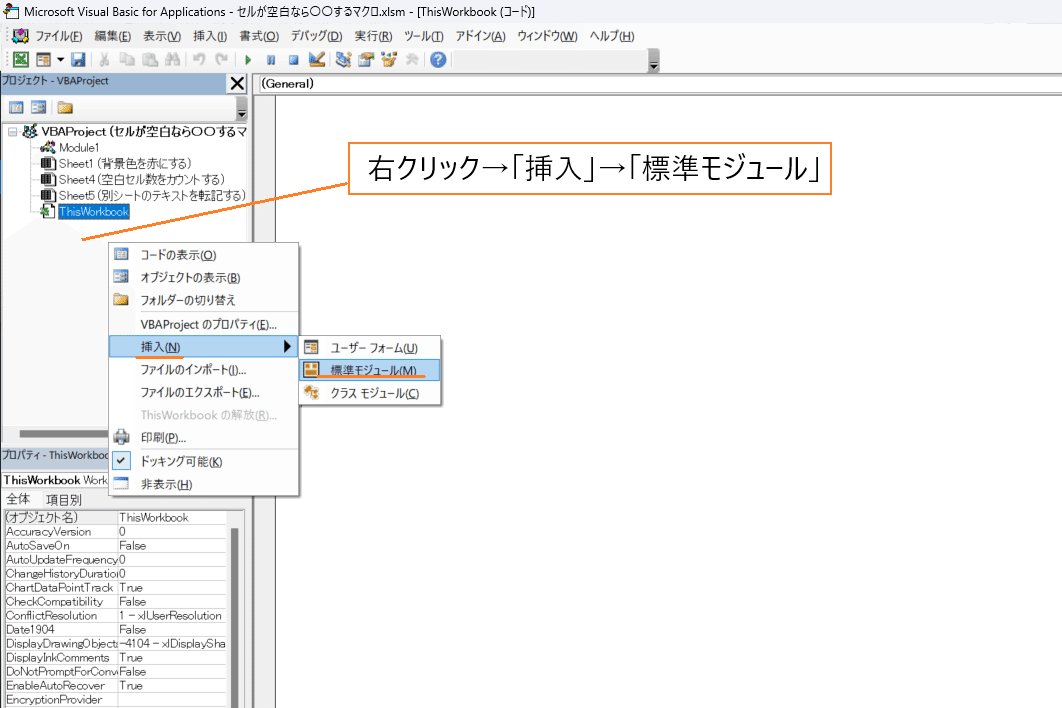Open the ヘルプ(H) menu
1062x708 pixels.
point(612,36)
